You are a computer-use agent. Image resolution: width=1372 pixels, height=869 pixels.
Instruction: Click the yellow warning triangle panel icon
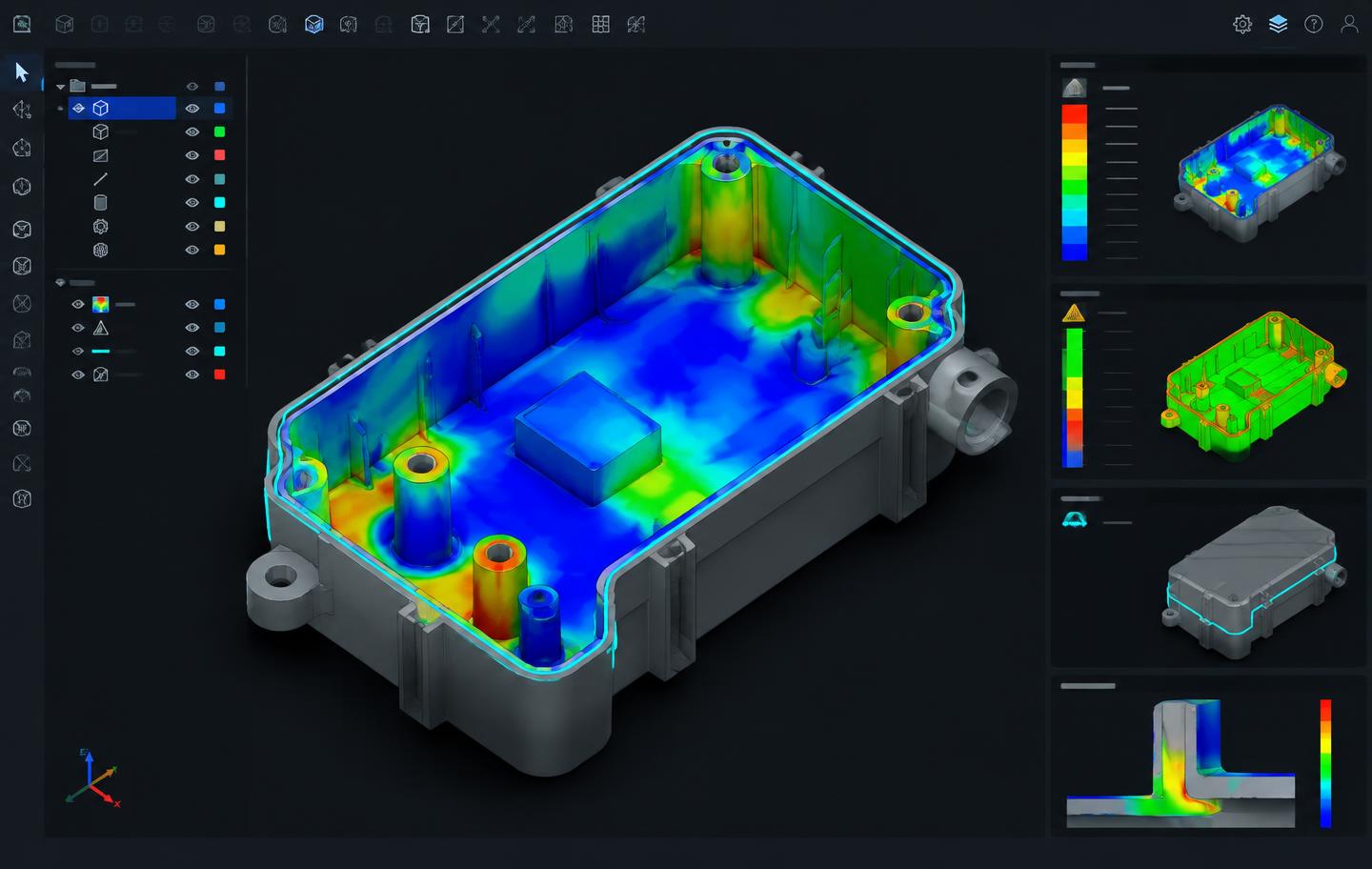tap(1074, 313)
